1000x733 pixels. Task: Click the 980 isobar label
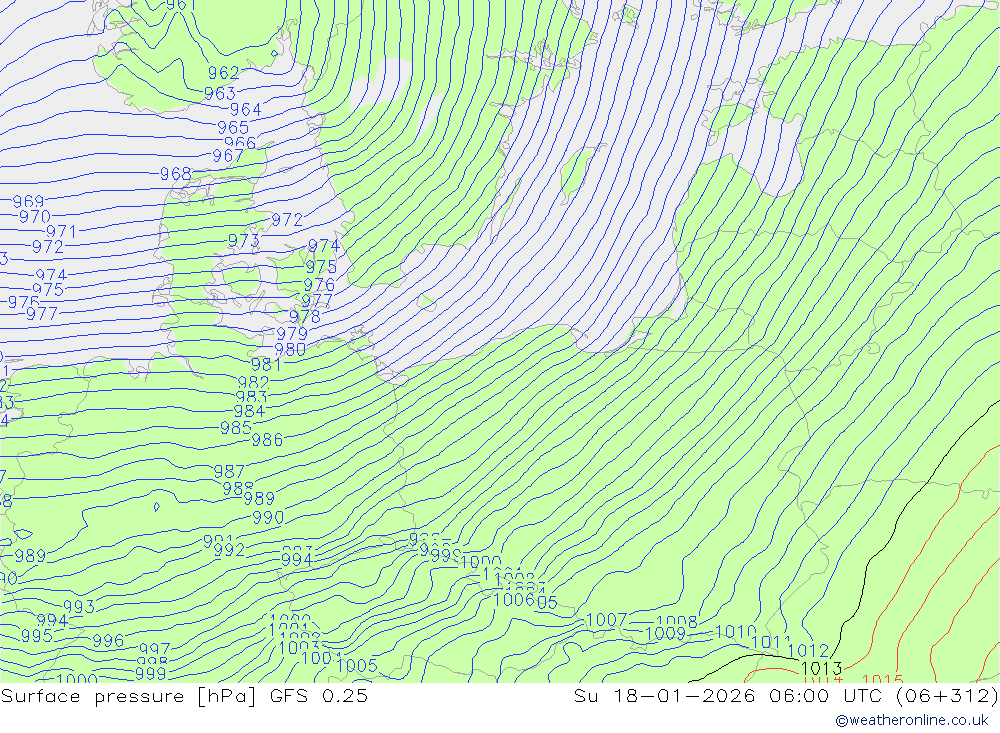(290, 350)
